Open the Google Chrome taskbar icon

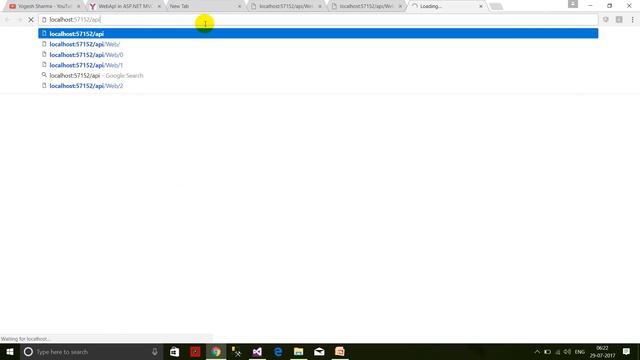(x=216, y=351)
